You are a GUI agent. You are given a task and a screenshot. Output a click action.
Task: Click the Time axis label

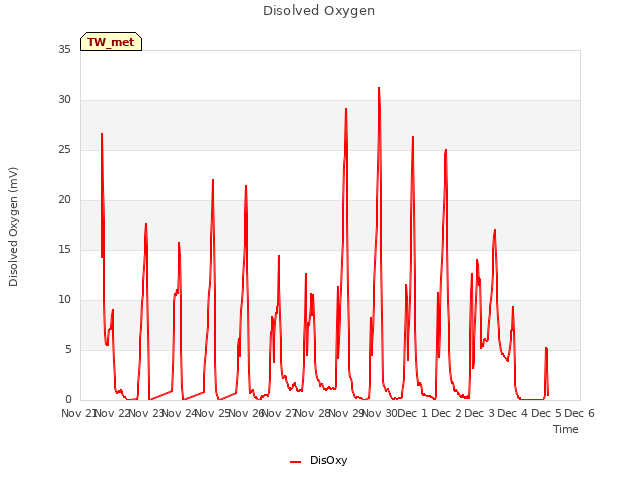pyautogui.click(x=566, y=429)
